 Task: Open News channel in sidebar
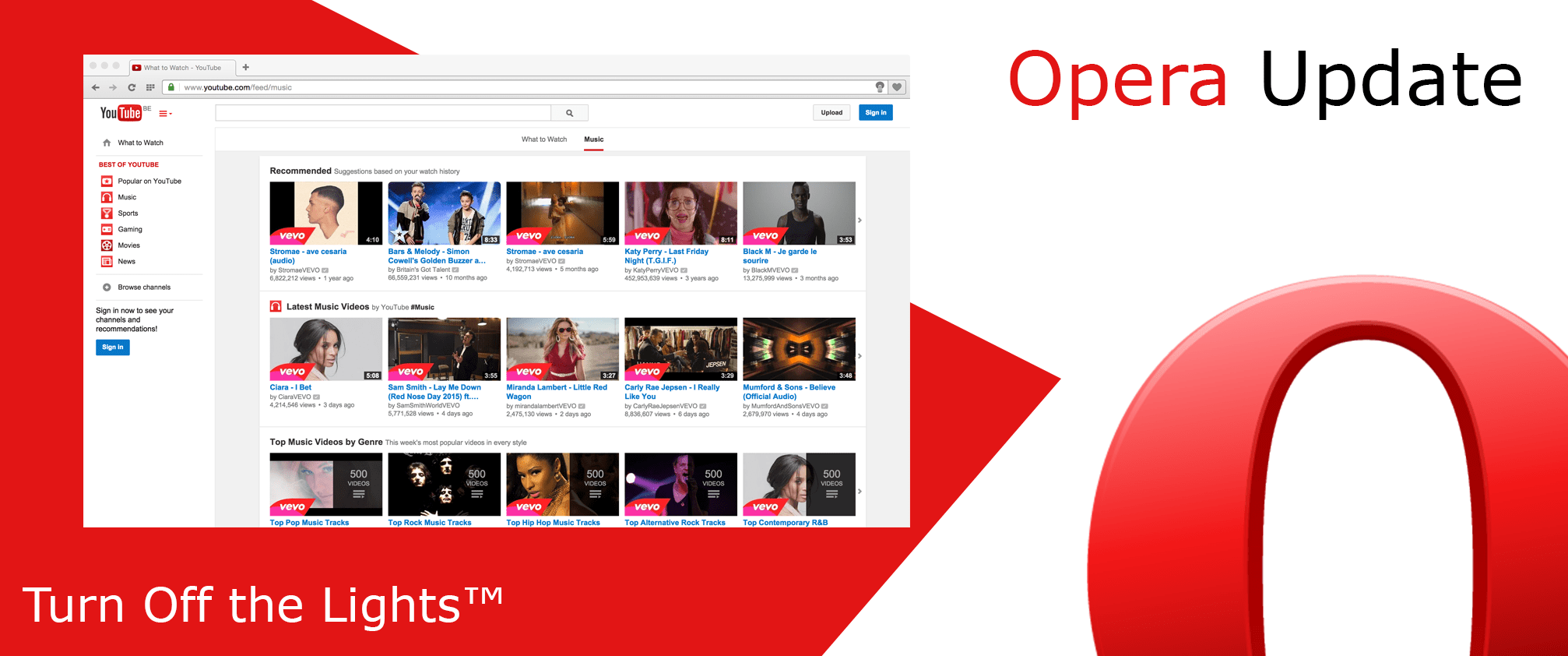coord(127,262)
